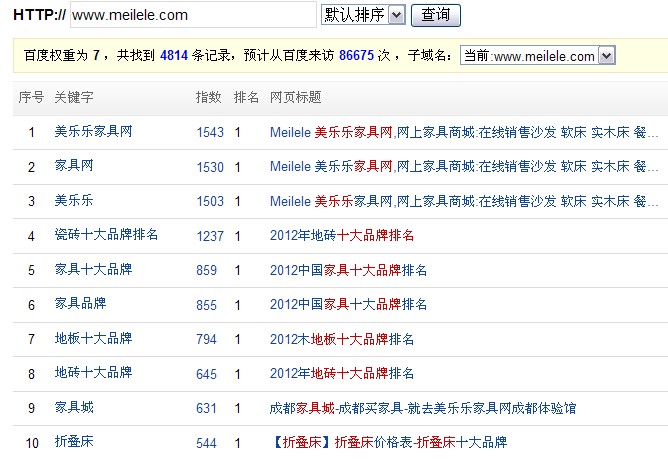Expand the 子域名 subdomain dropdown
The height and width of the screenshot is (459, 668).
537,56
